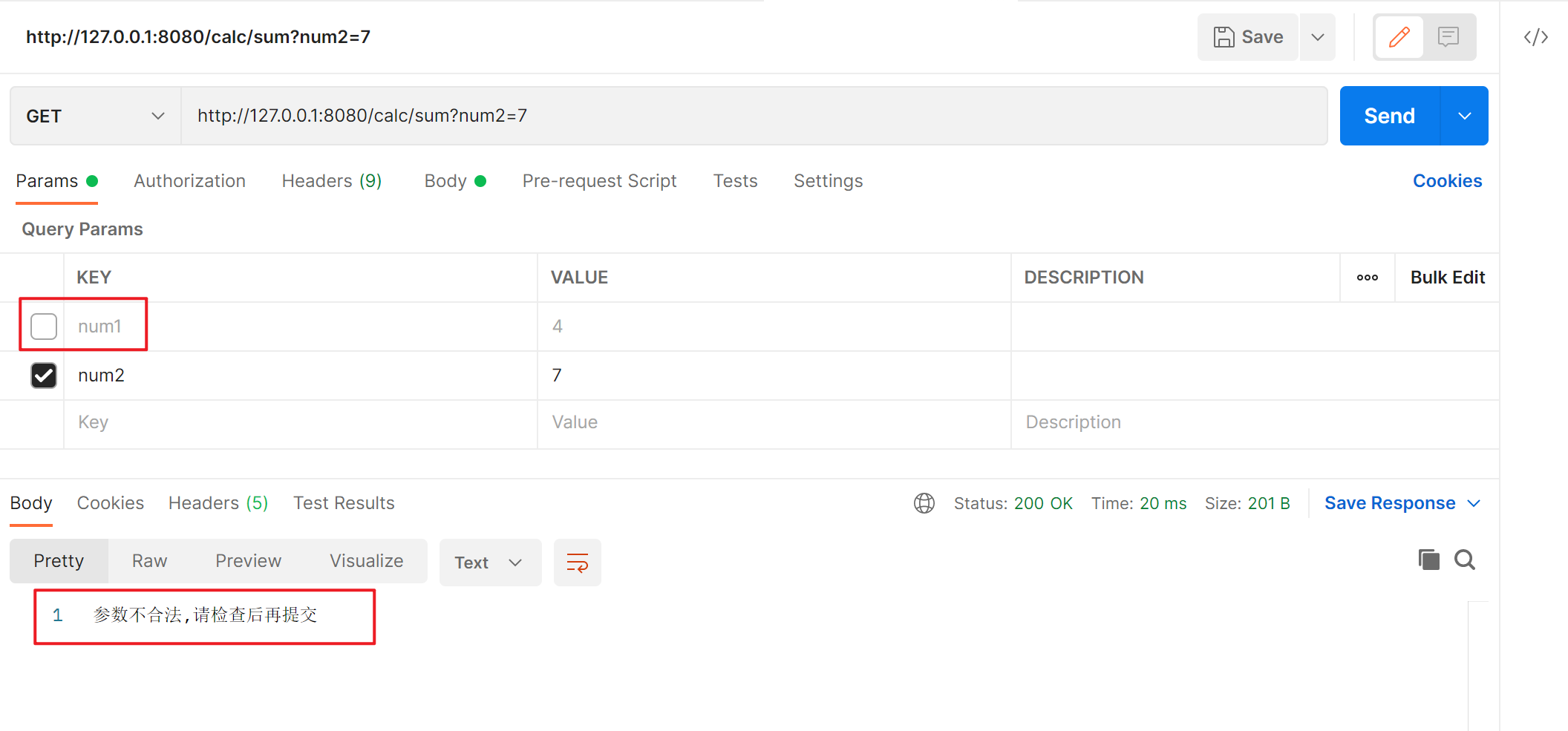Image resolution: width=1568 pixels, height=731 pixels.
Task: Click the empty Value input field
Action: click(774, 422)
